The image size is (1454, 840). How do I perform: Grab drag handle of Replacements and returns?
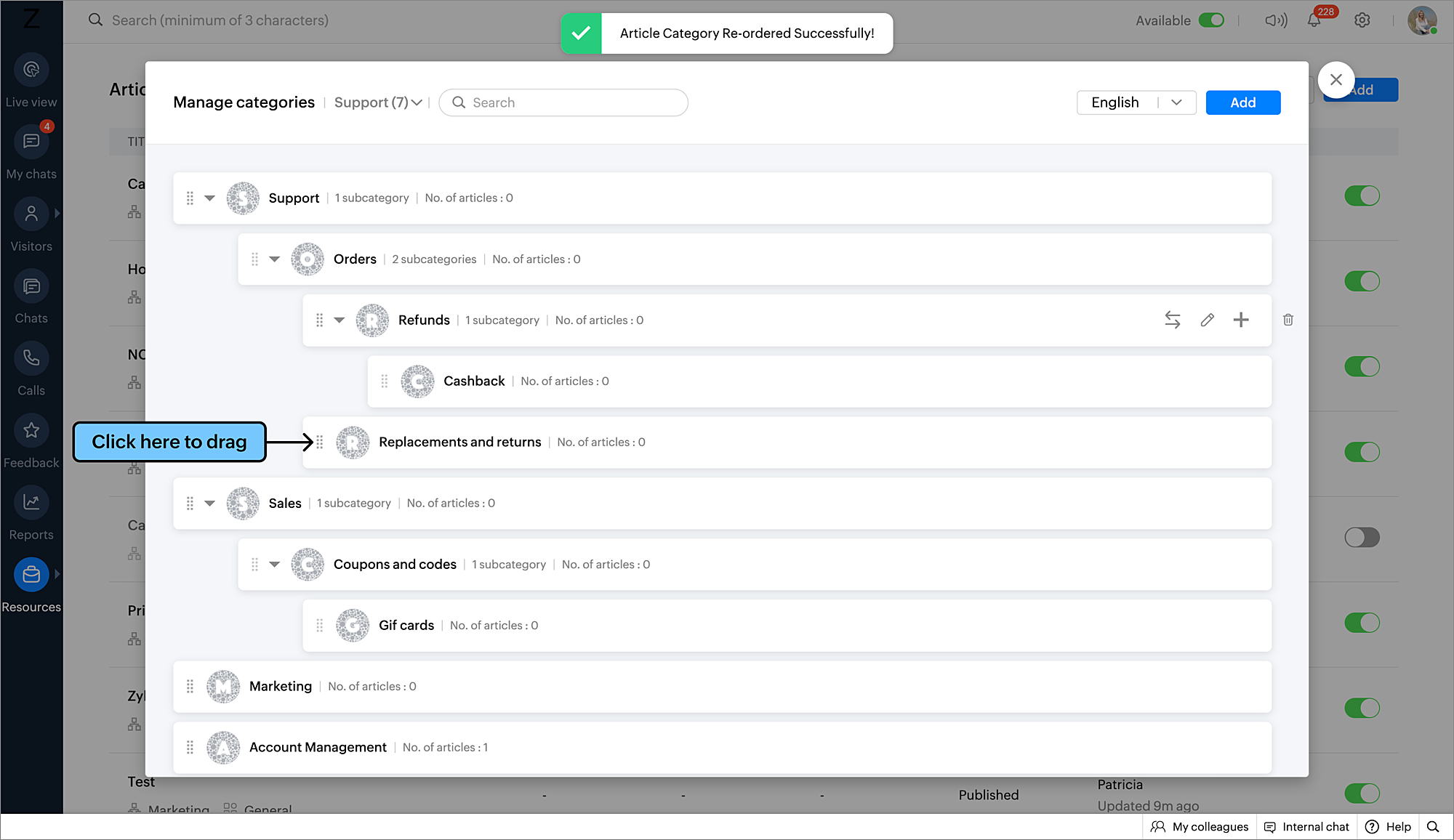(x=319, y=442)
